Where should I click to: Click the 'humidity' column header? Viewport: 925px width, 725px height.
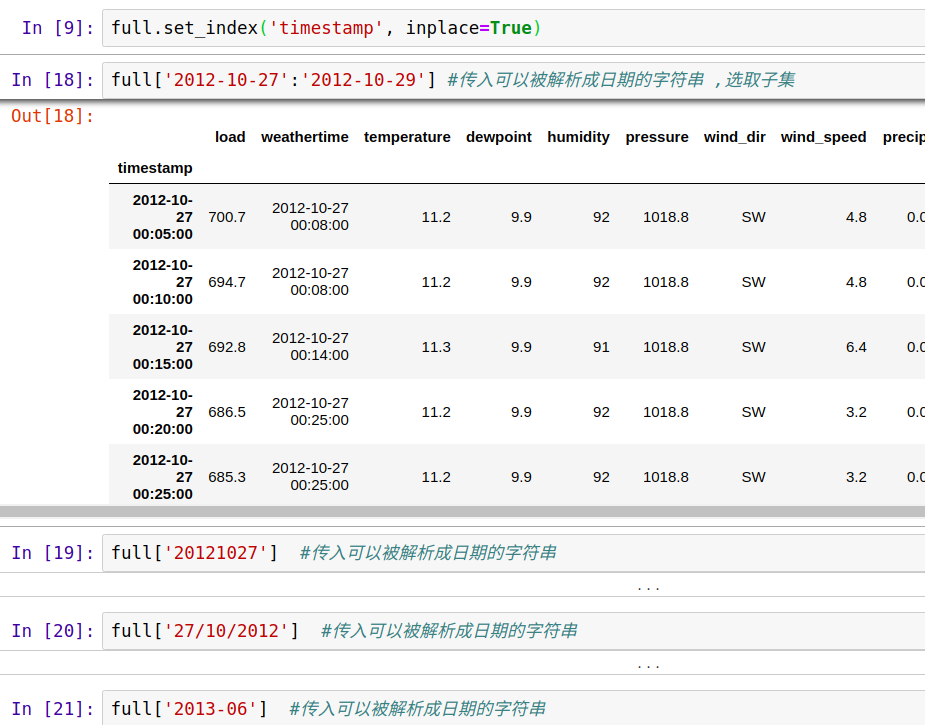point(578,137)
